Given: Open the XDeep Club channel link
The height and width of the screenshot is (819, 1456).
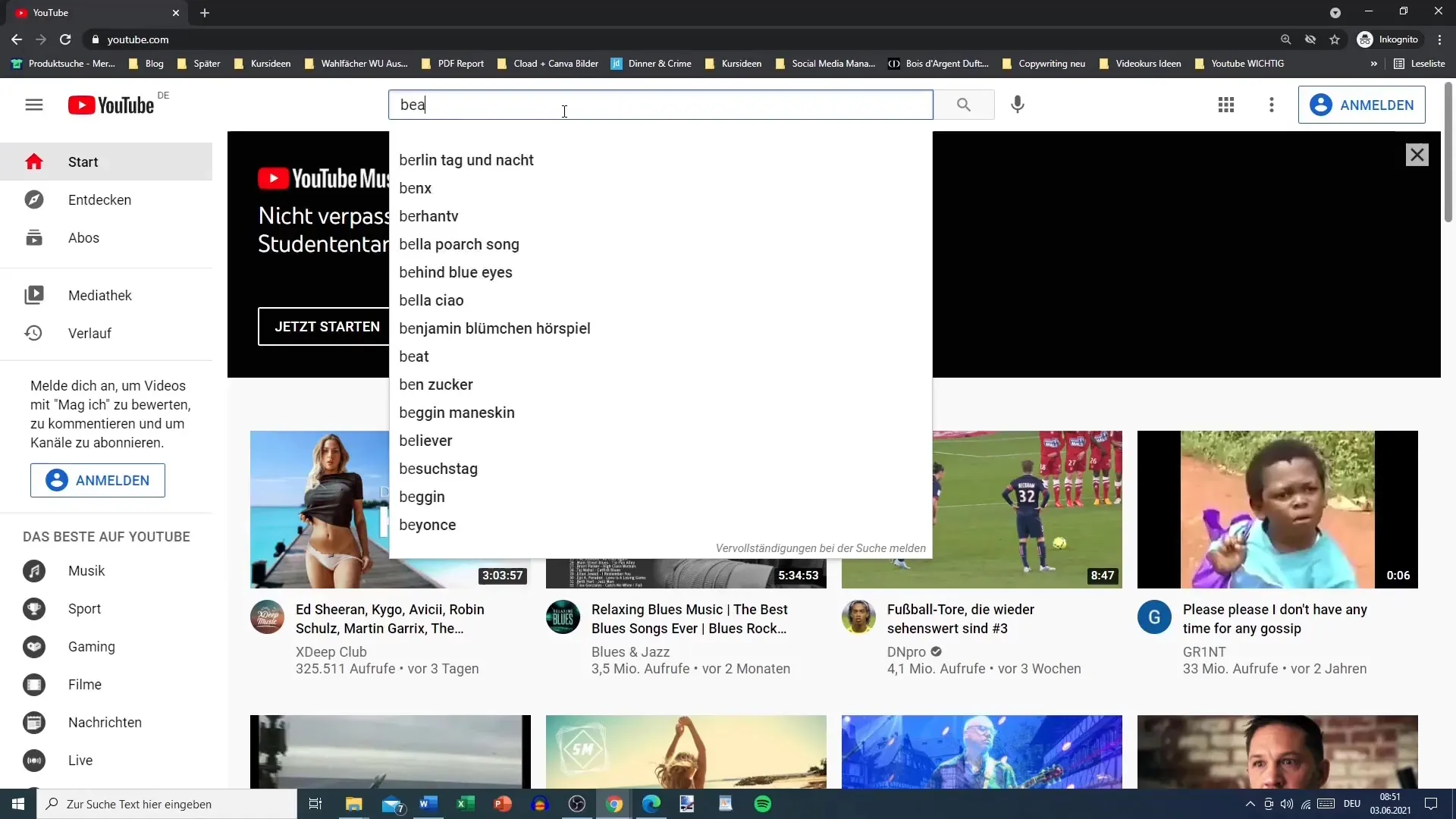Looking at the screenshot, I should tap(331, 651).
